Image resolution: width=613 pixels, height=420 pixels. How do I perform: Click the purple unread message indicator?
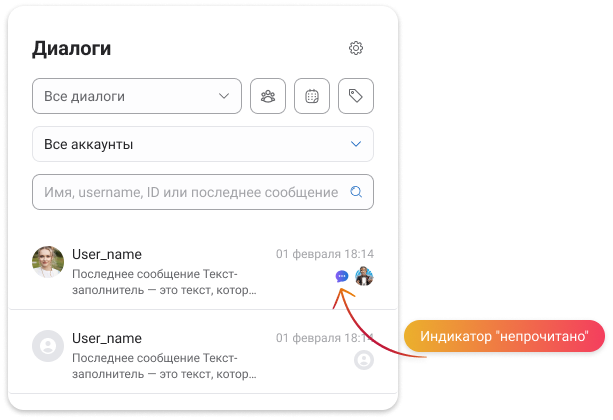click(x=342, y=276)
